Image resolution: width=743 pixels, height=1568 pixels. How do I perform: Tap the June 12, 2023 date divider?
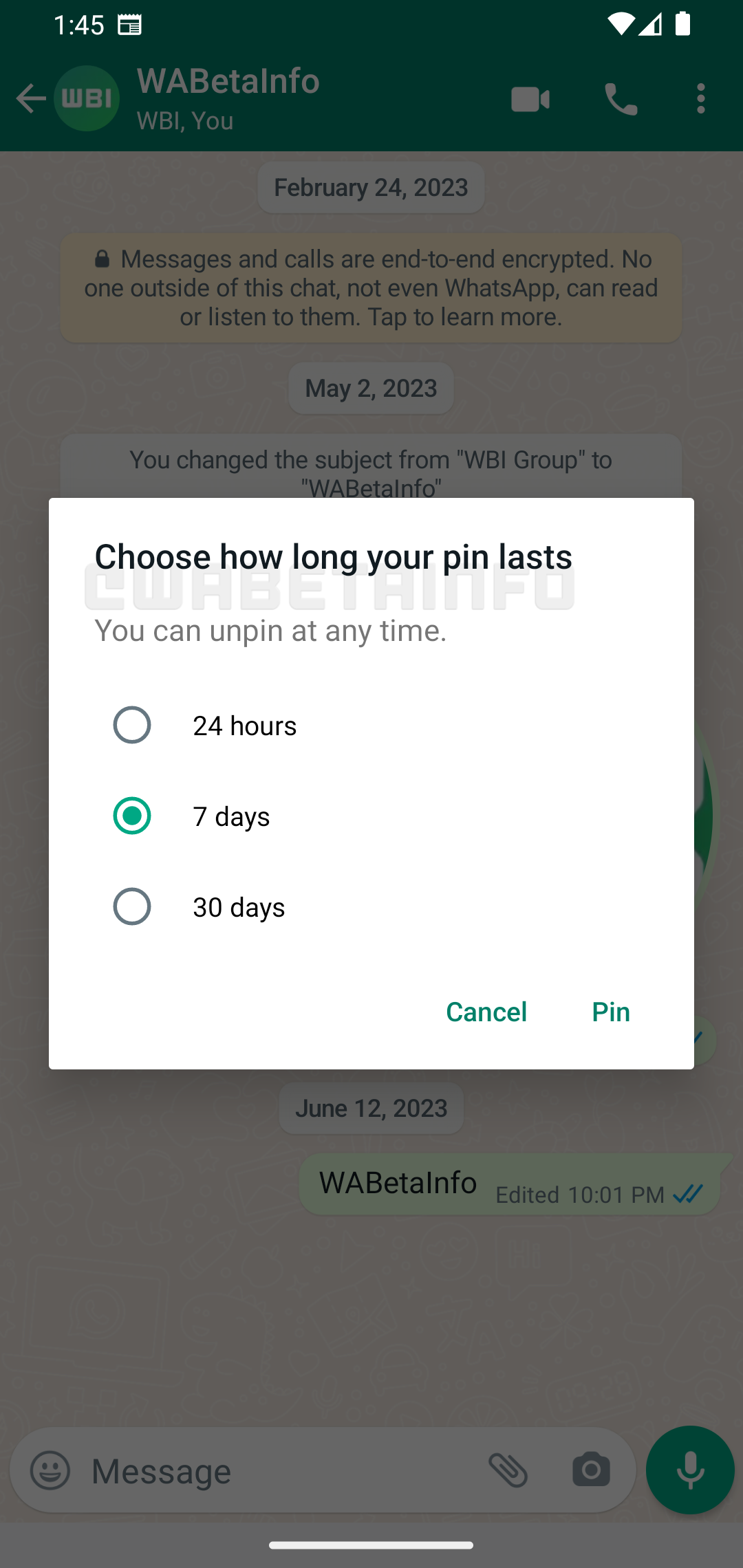click(x=371, y=1107)
